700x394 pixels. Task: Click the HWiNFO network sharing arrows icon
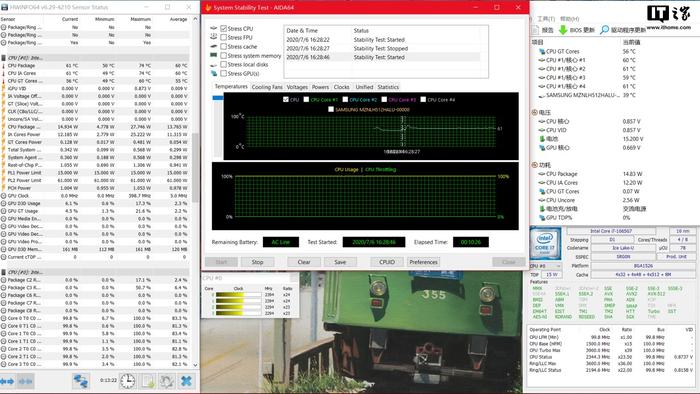(x=81, y=381)
